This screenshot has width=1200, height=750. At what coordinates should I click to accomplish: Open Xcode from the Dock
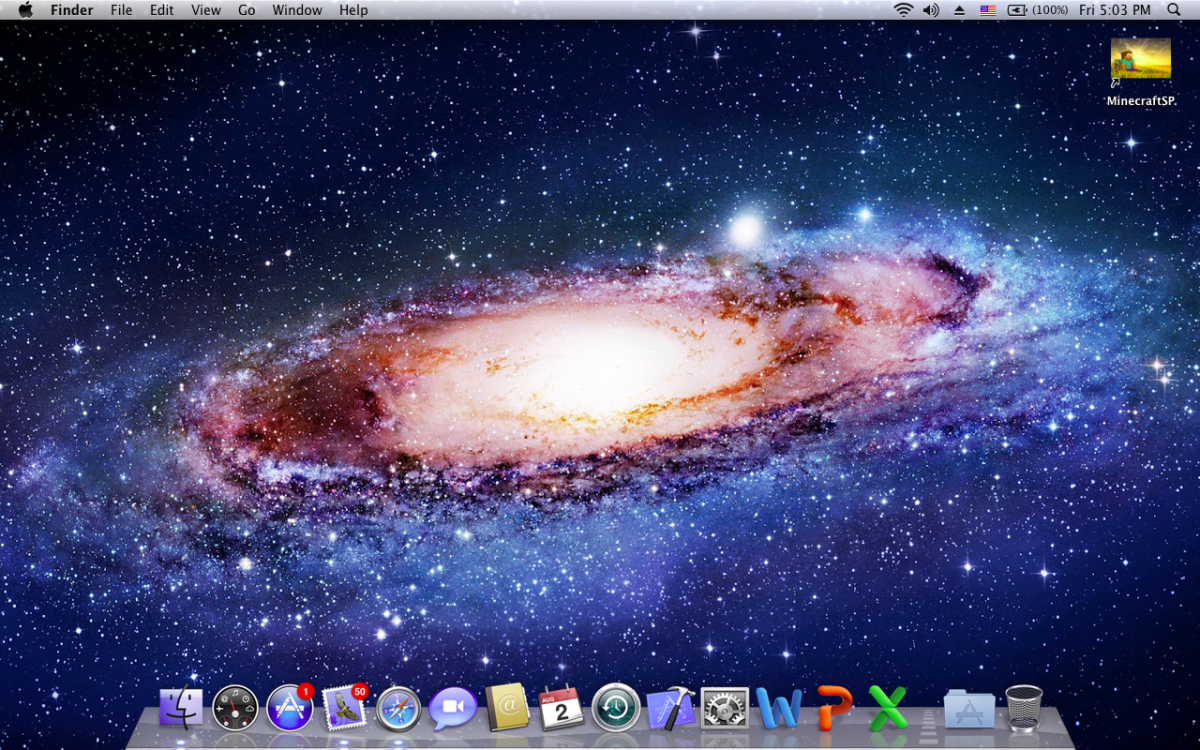pyautogui.click(x=670, y=708)
